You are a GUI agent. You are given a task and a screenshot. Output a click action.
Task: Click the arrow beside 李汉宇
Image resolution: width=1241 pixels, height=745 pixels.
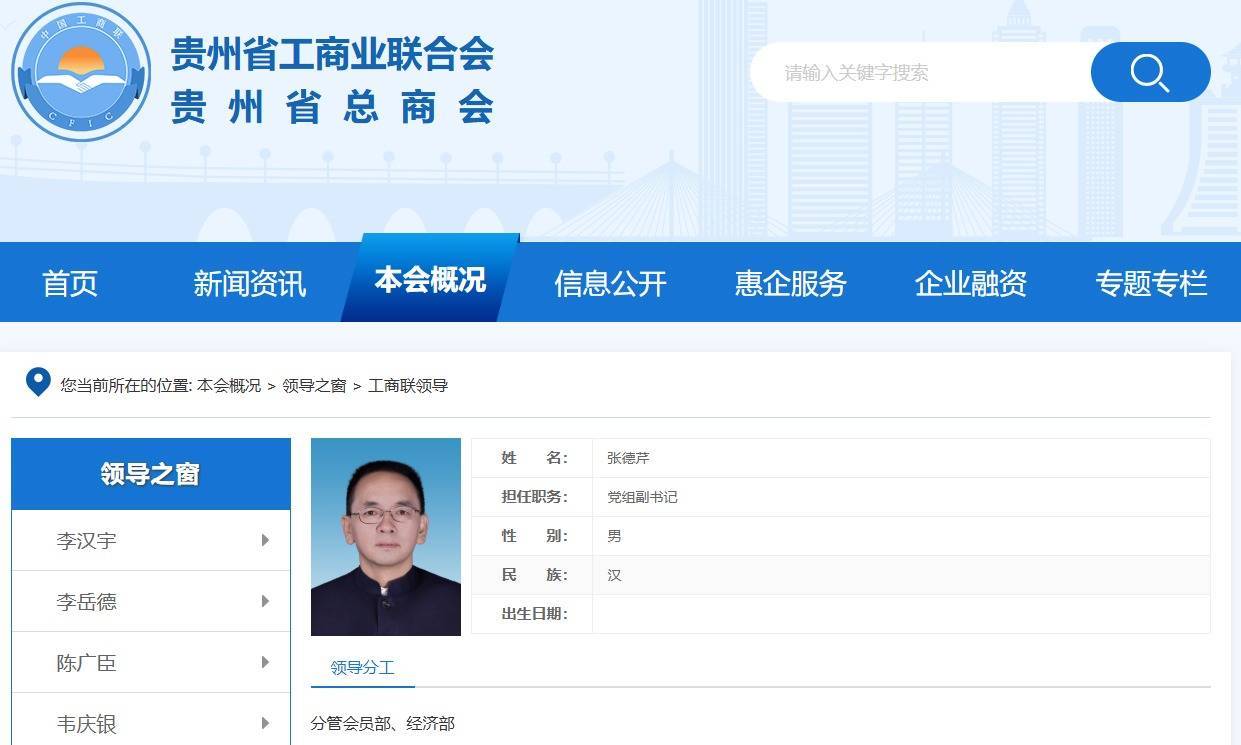tap(265, 540)
